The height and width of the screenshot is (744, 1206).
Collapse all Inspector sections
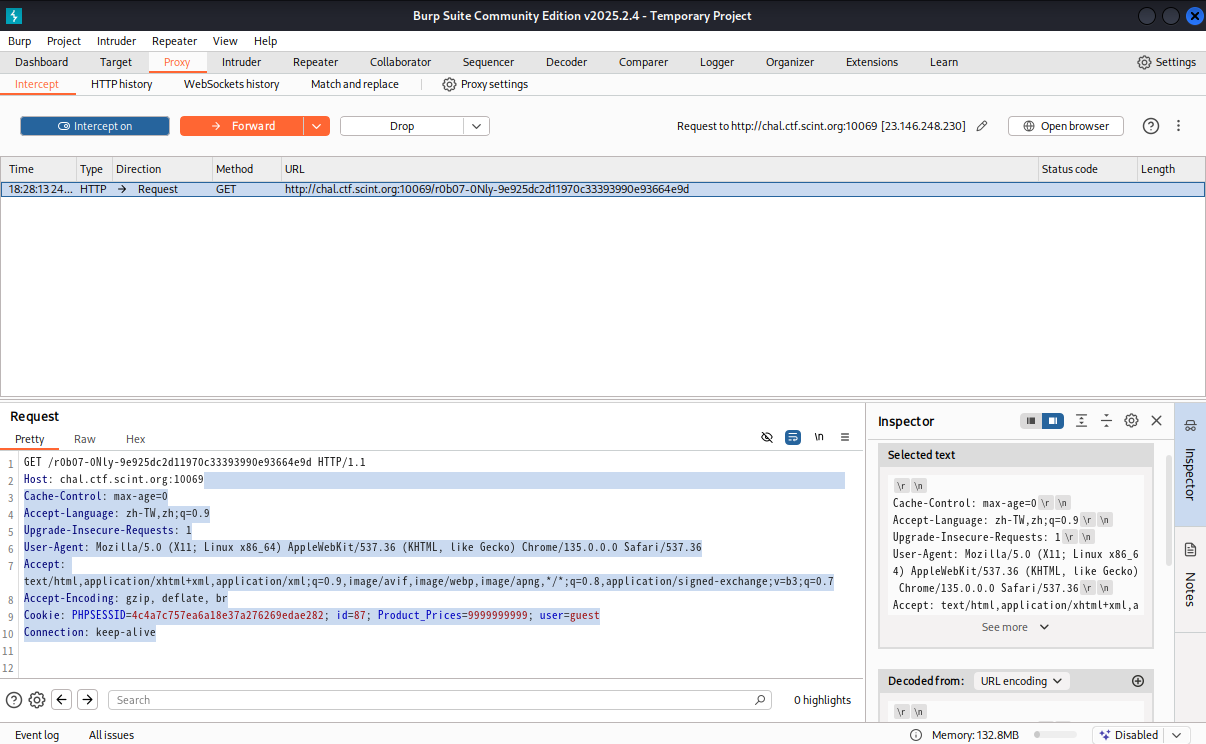point(1106,421)
